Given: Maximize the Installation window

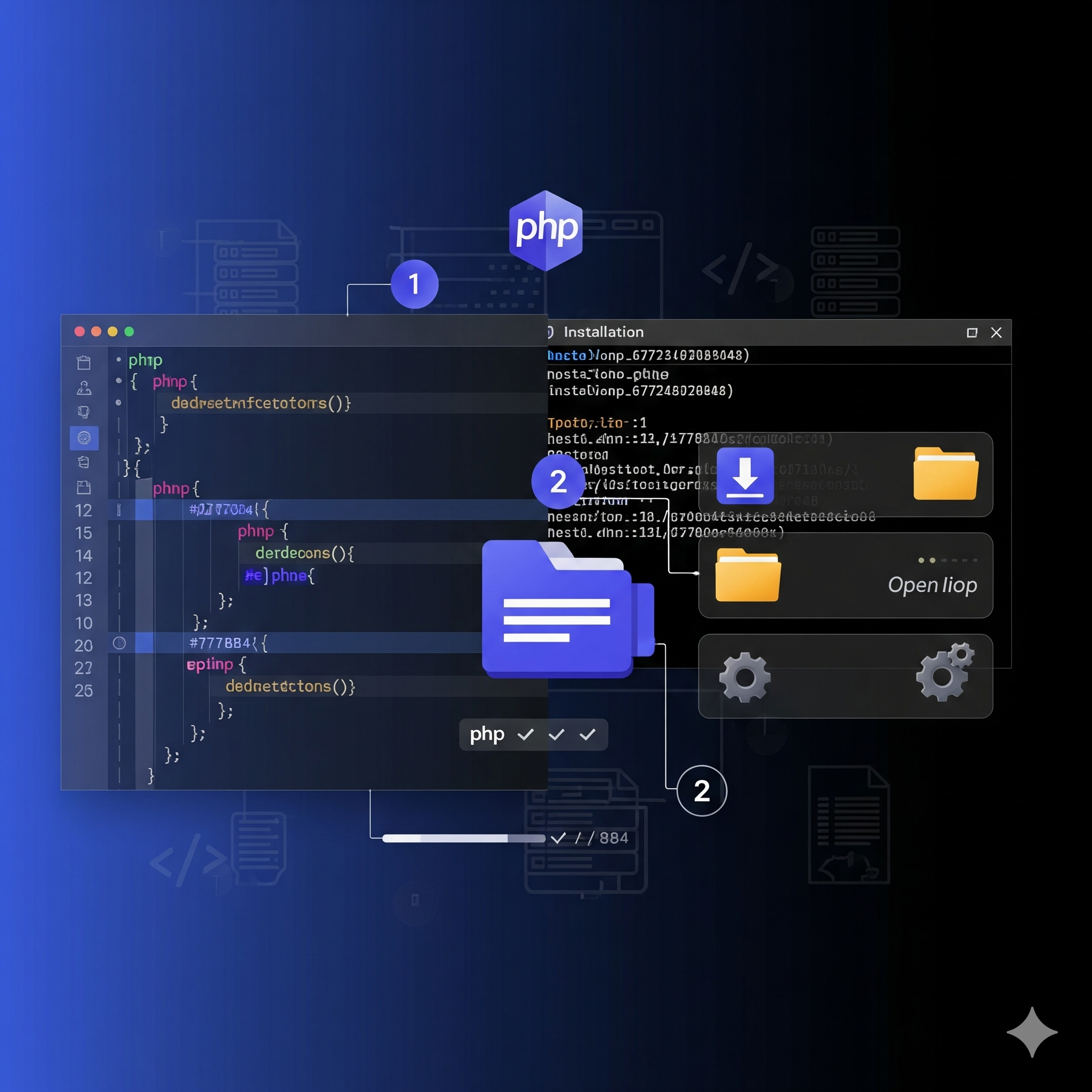Looking at the screenshot, I should click(972, 333).
